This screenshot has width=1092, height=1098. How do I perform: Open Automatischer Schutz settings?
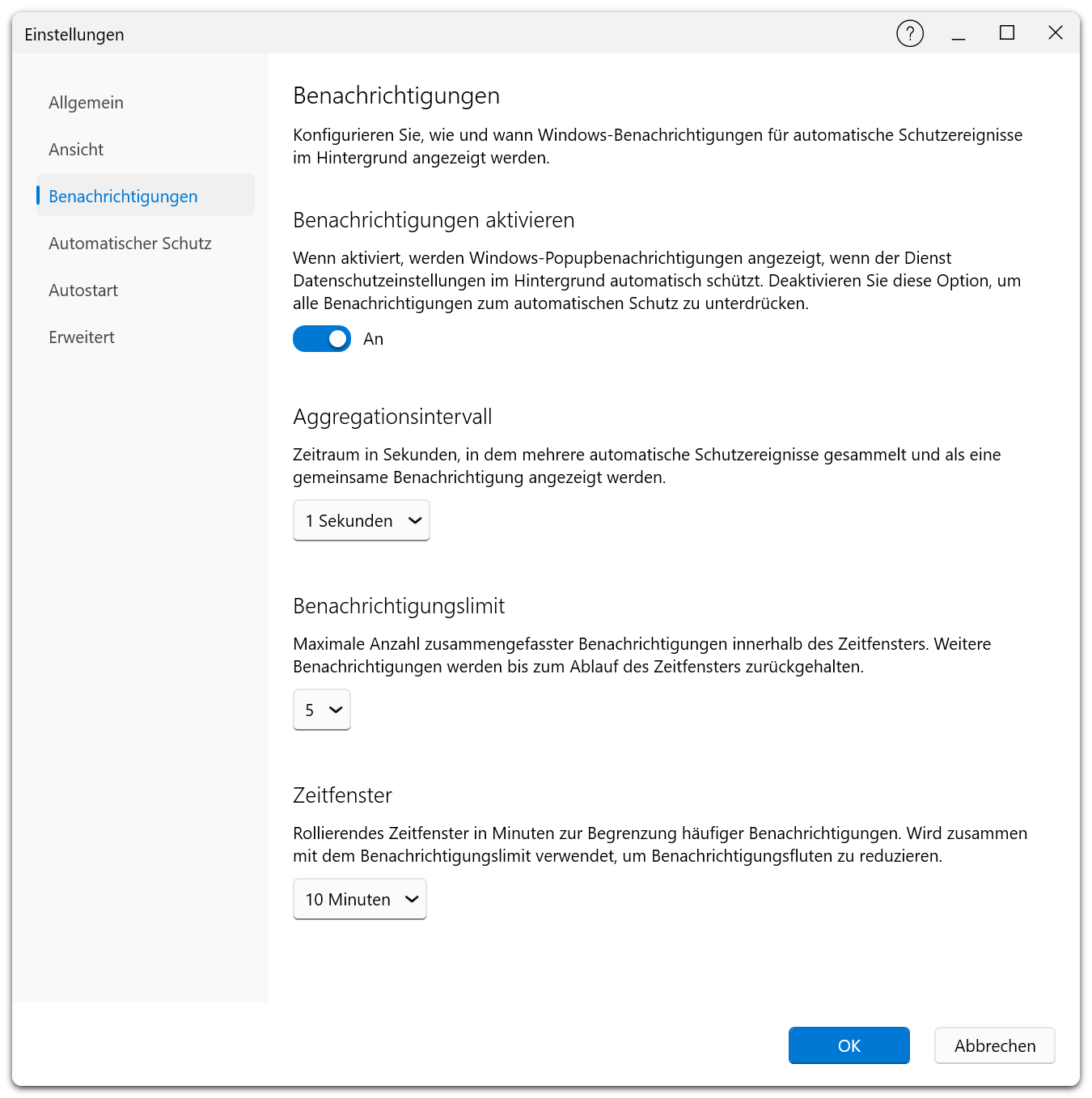click(146, 244)
